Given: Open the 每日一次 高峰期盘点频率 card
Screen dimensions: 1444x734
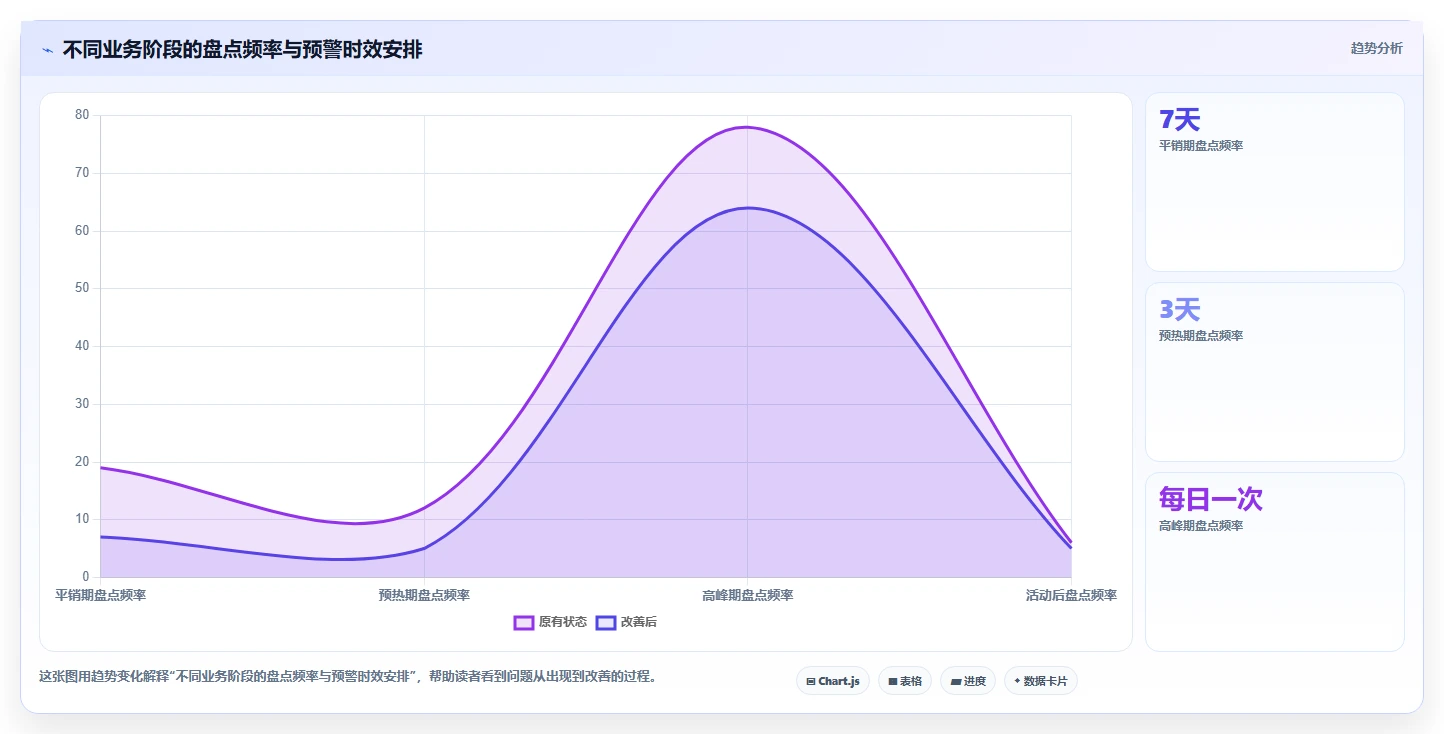Looking at the screenshot, I should [1275, 562].
